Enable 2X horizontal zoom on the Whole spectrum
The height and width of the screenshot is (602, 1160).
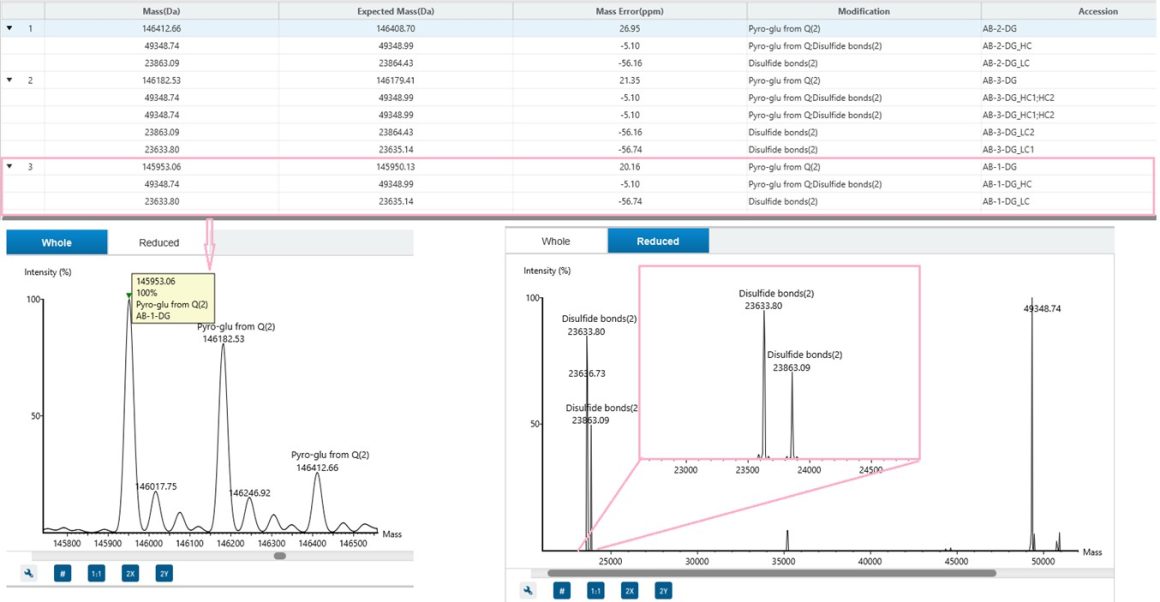point(129,572)
